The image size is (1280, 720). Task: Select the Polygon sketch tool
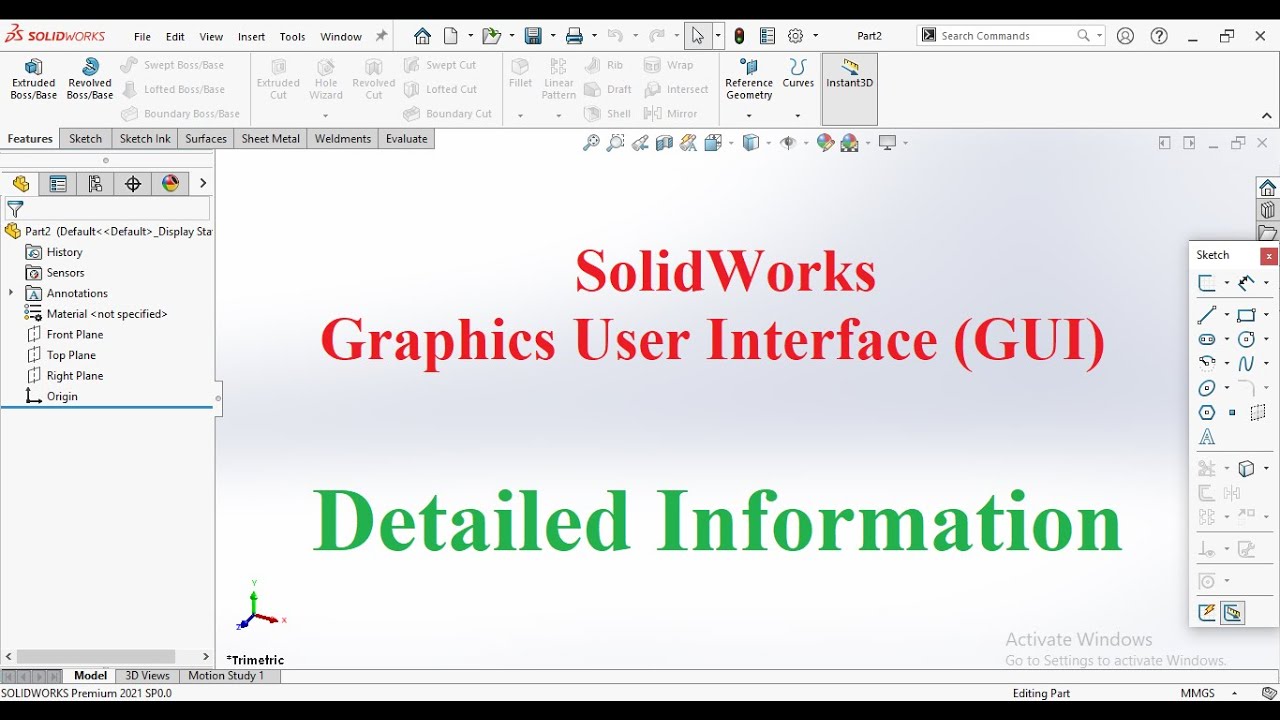[1207, 412]
